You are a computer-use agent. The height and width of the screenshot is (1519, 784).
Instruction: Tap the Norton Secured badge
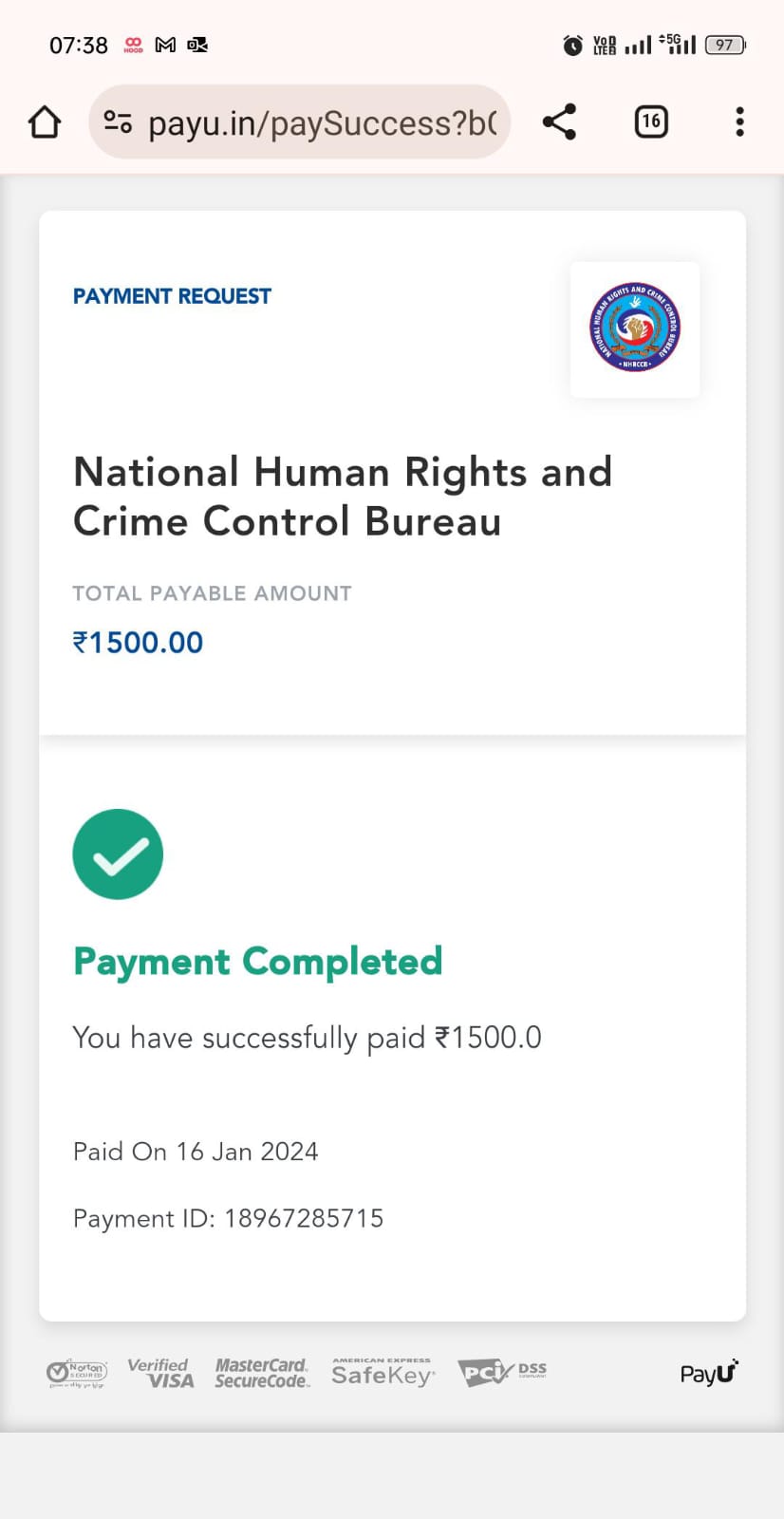[x=77, y=1373]
